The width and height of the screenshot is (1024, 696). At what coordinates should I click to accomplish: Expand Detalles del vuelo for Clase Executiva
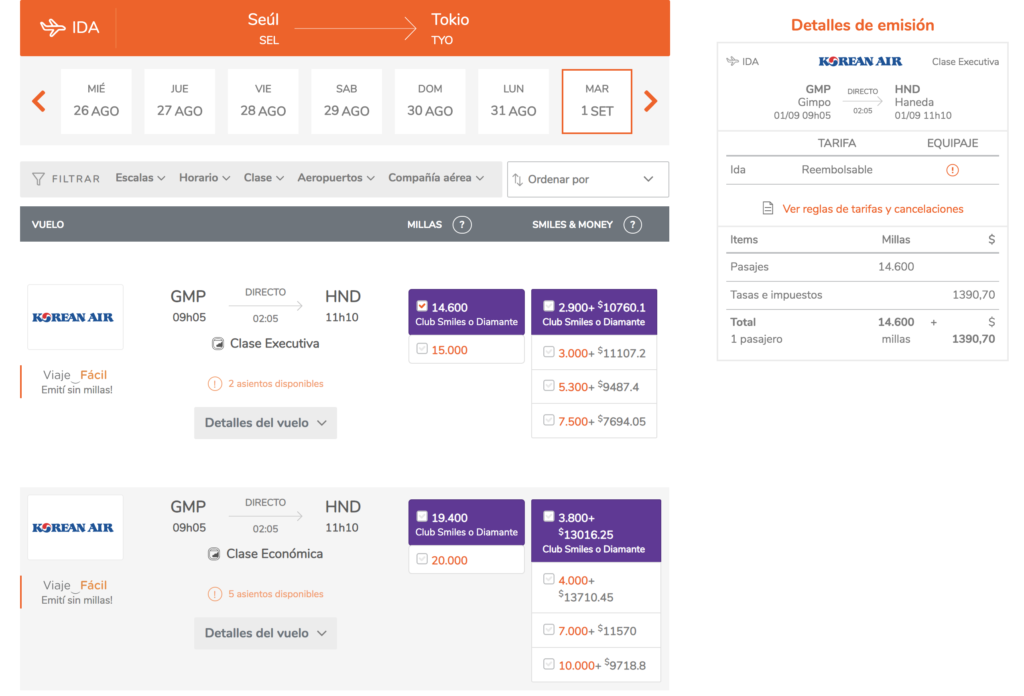(x=265, y=423)
